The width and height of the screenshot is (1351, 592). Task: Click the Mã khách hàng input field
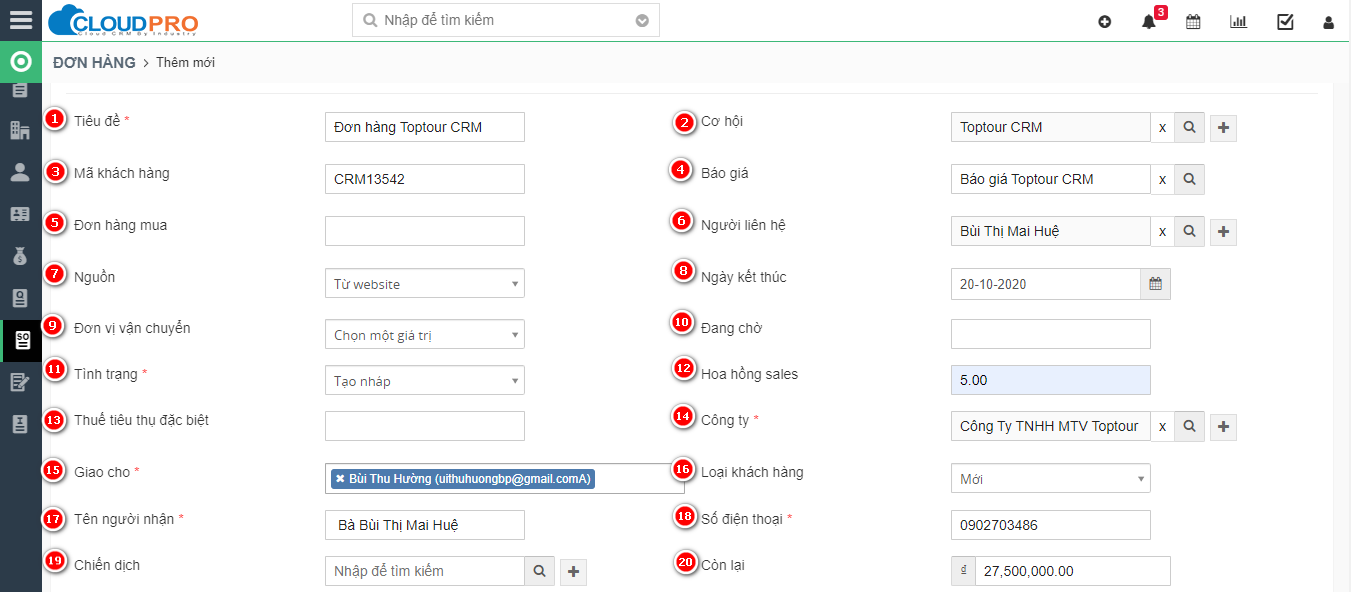[425, 179]
